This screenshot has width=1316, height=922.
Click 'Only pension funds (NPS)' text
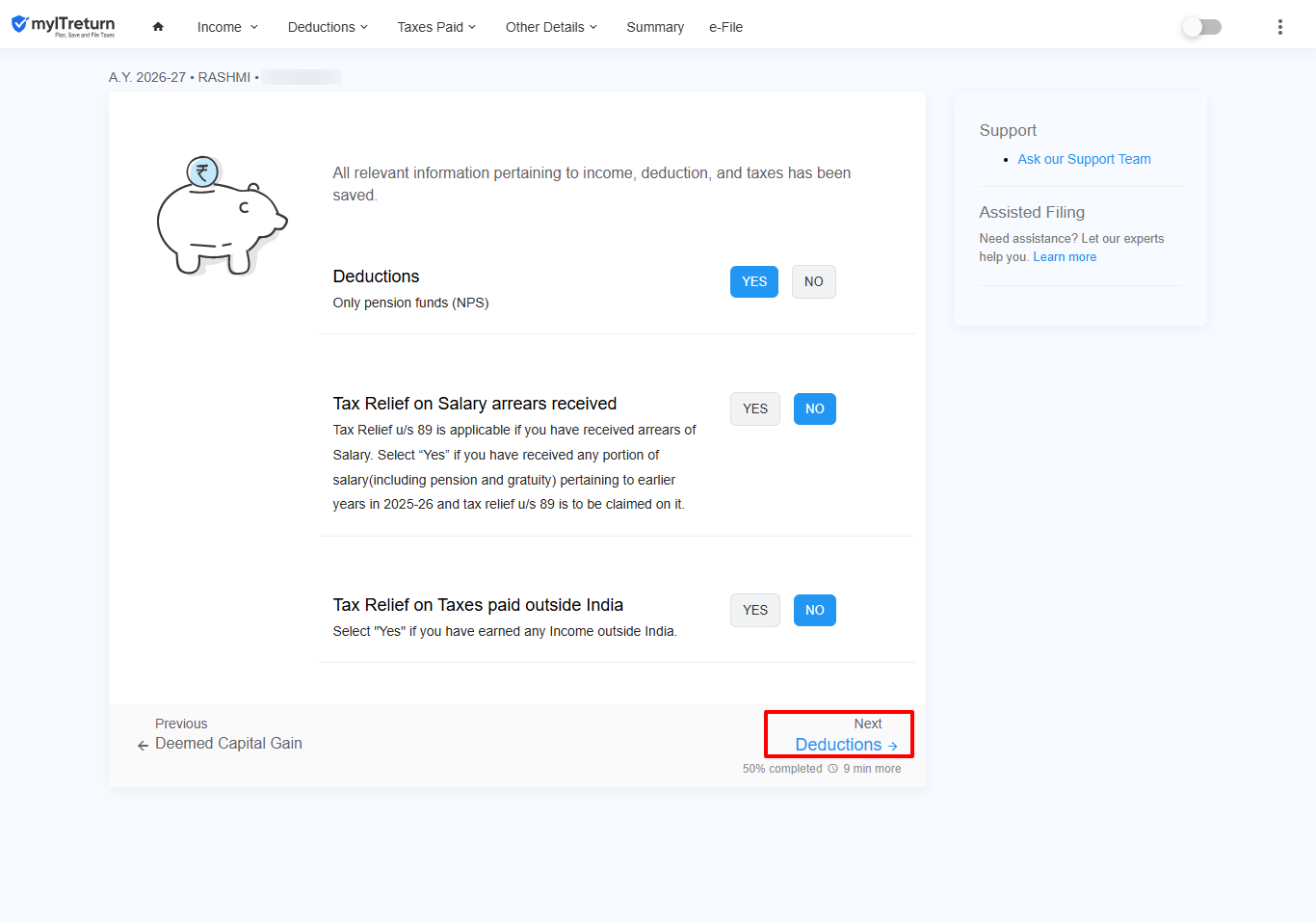[x=410, y=303]
